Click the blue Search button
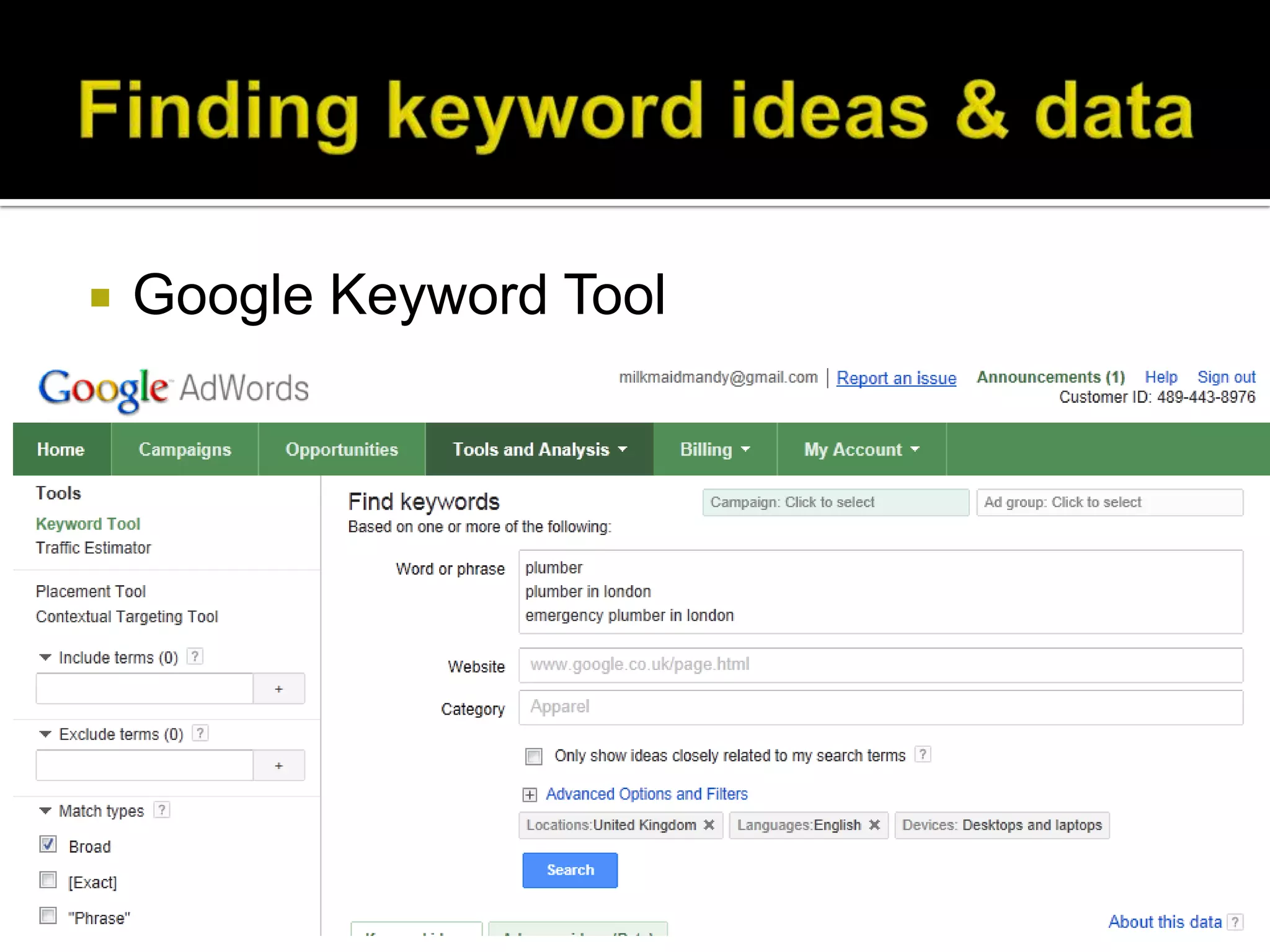This screenshot has width=1270, height=952. pos(570,870)
